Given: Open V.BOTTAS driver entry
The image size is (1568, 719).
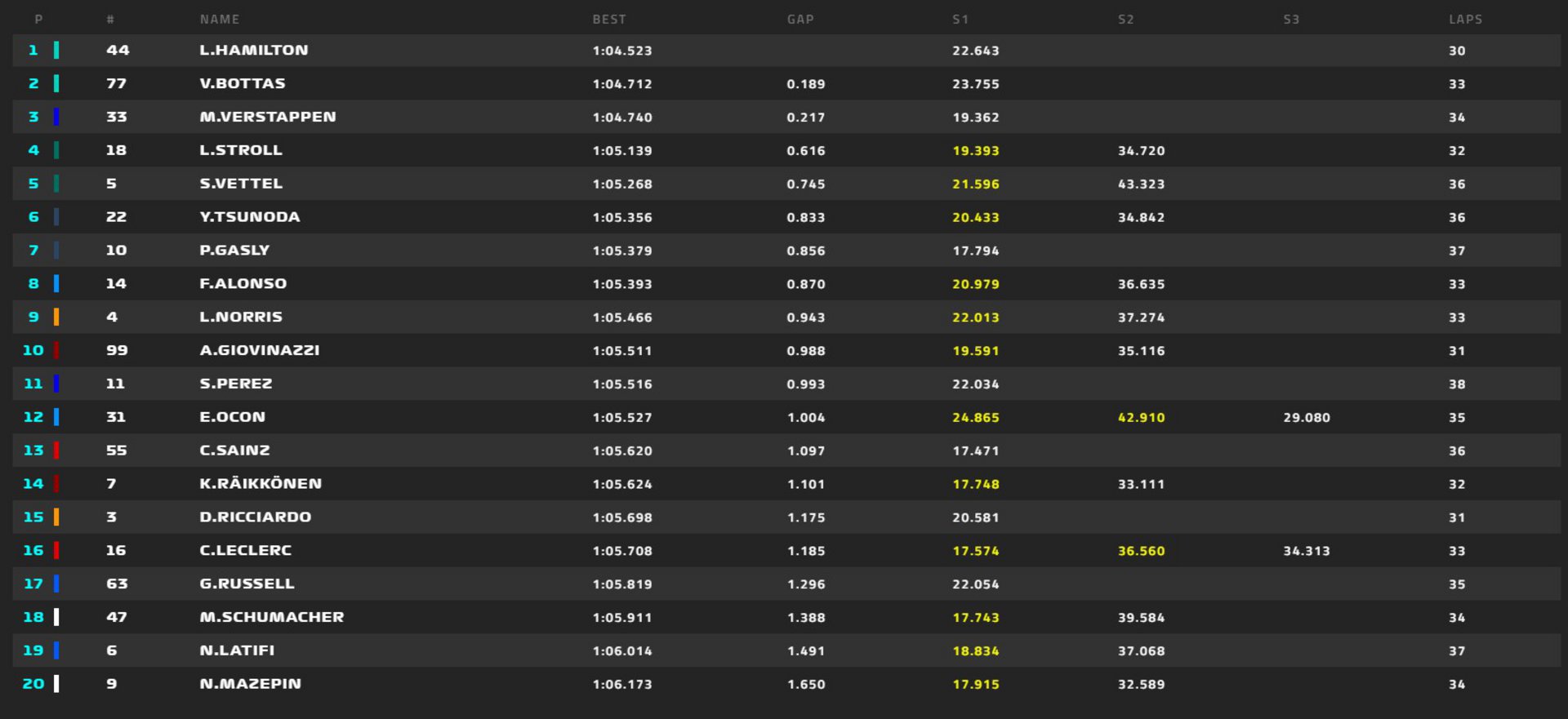Looking at the screenshot, I should click(x=243, y=84).
